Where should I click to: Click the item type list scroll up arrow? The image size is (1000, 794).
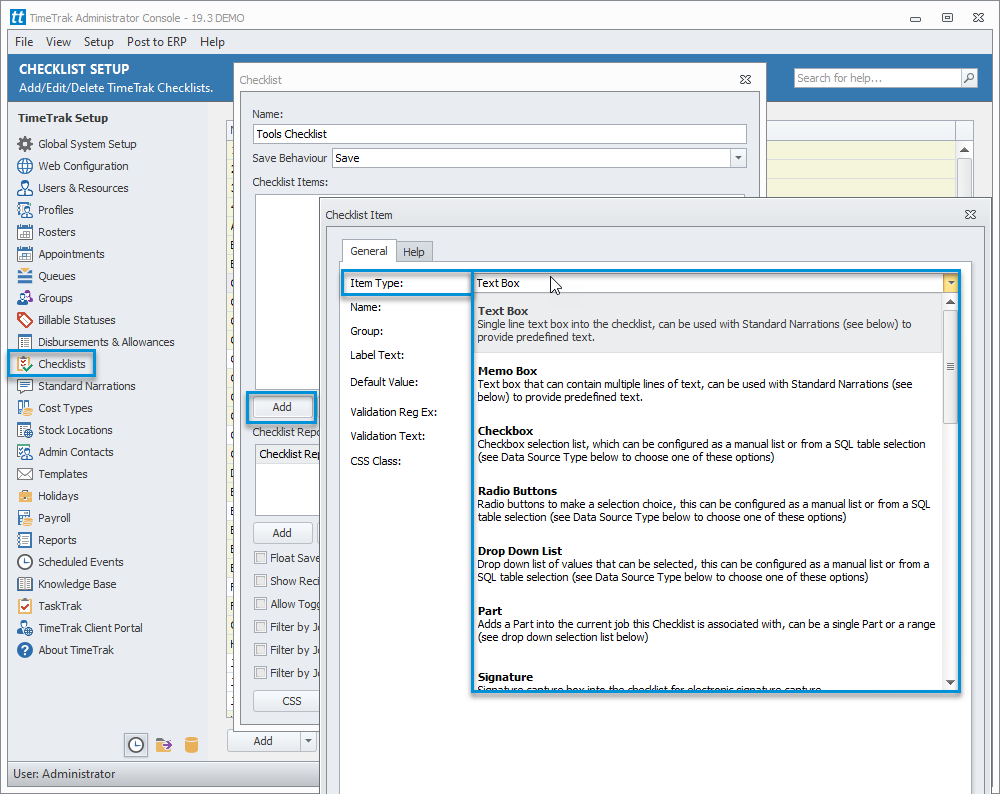coord(950,302)
